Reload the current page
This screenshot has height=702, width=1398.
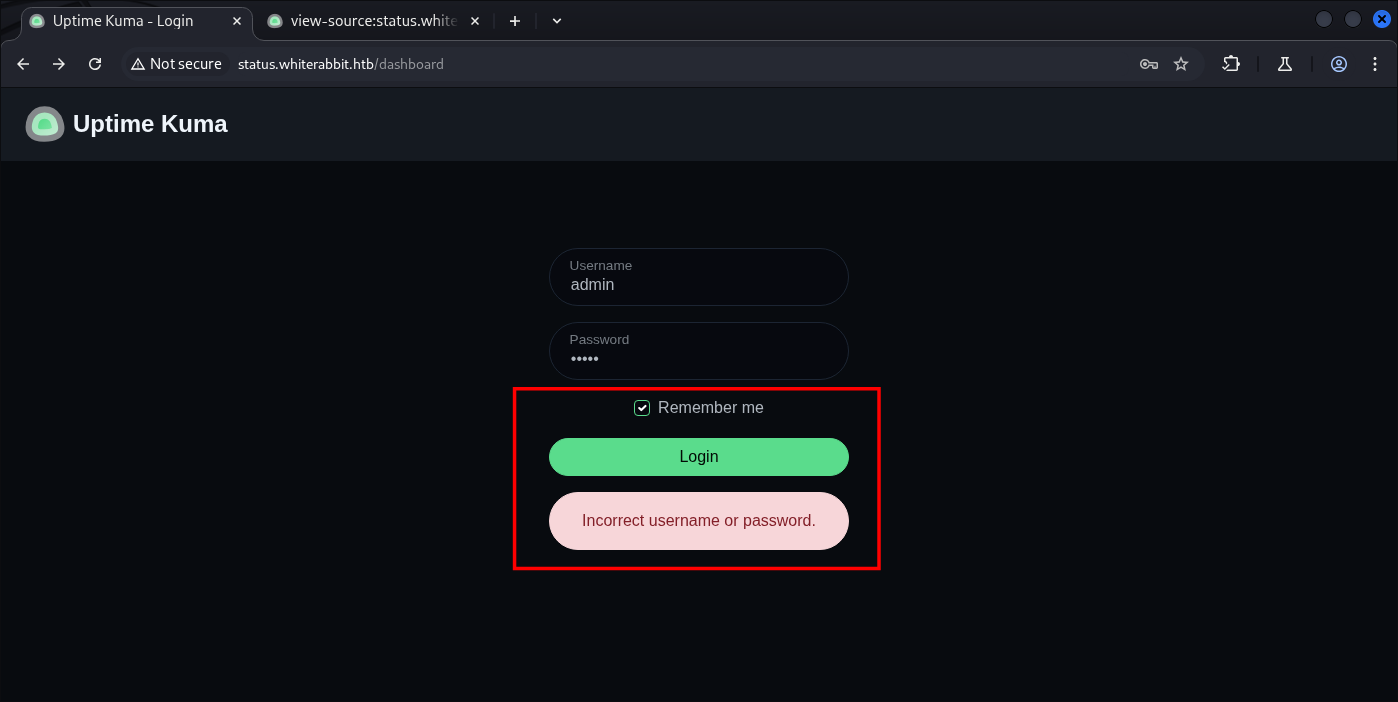[95, 64]
